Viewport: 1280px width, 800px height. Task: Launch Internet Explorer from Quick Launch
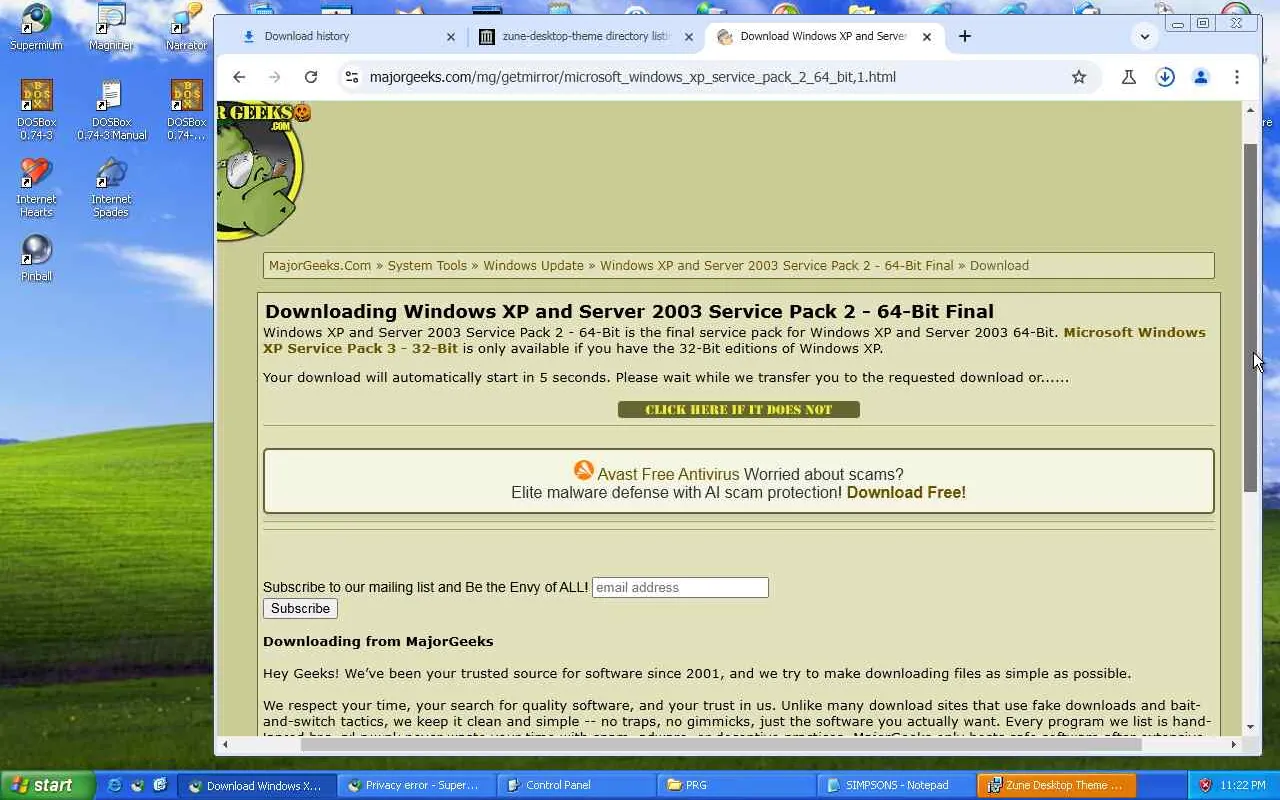[x=115, y=785]
